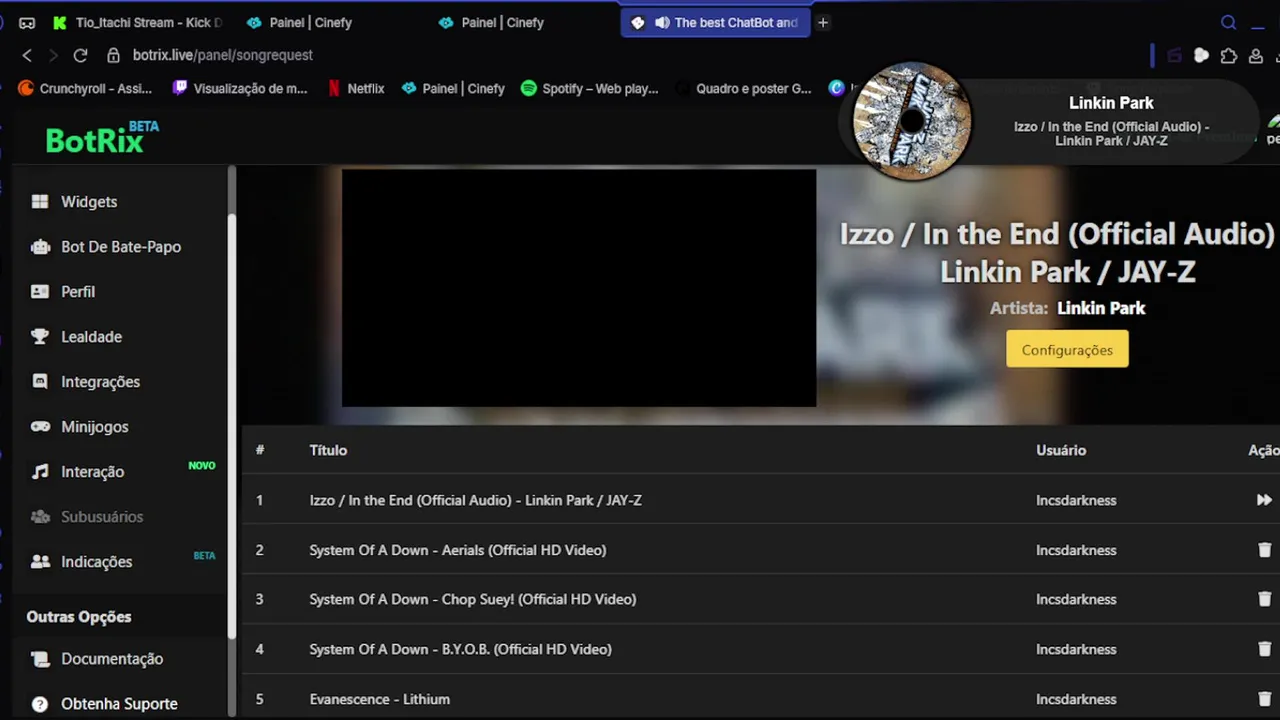Reload the botrix.live page
The width and height of the screenshot is (1280, 720).
click(x=80, y=55)
